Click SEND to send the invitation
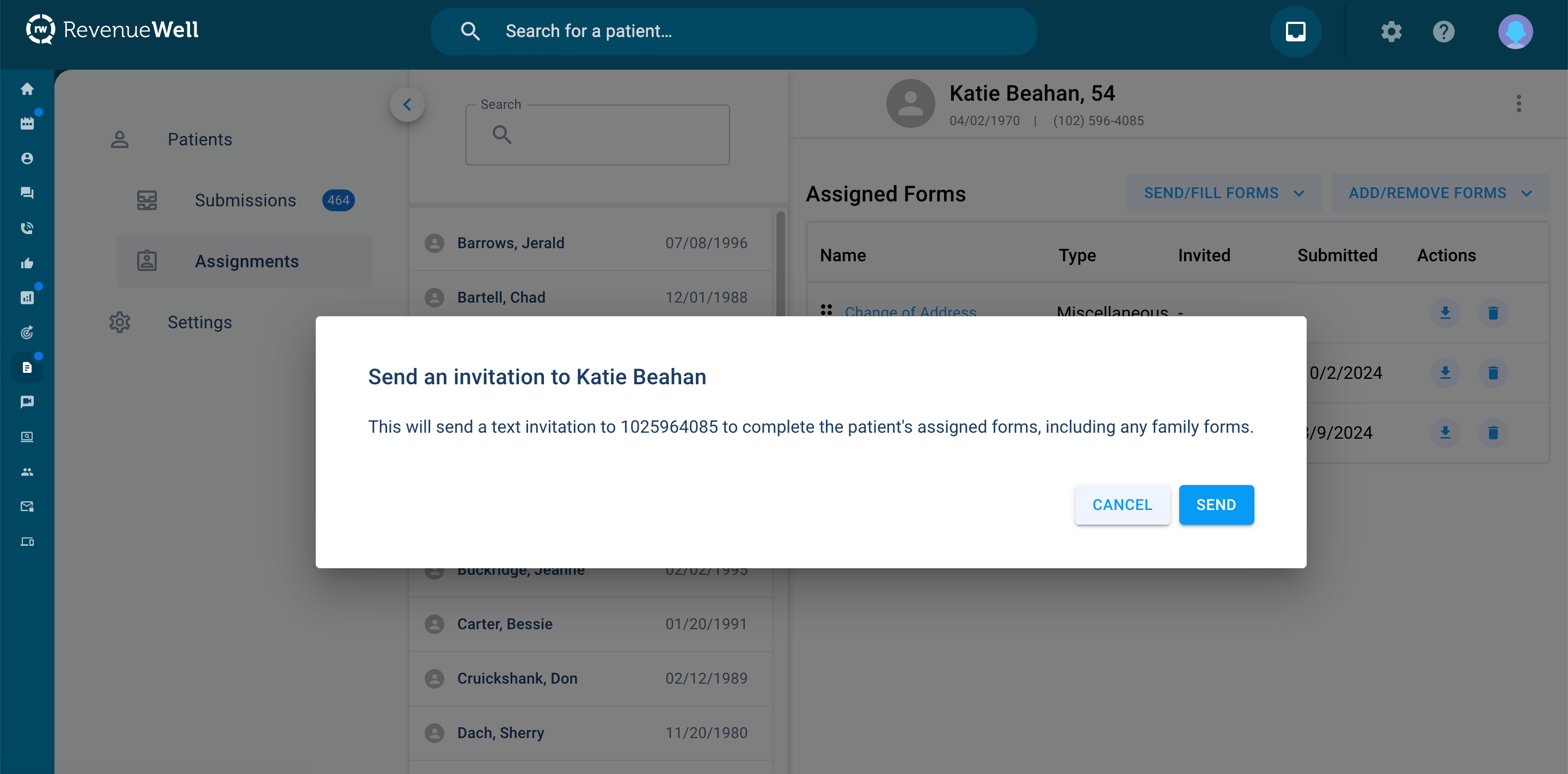Image resolution: width=1568 pixels, height=774 pixels. pos(1216,505)
